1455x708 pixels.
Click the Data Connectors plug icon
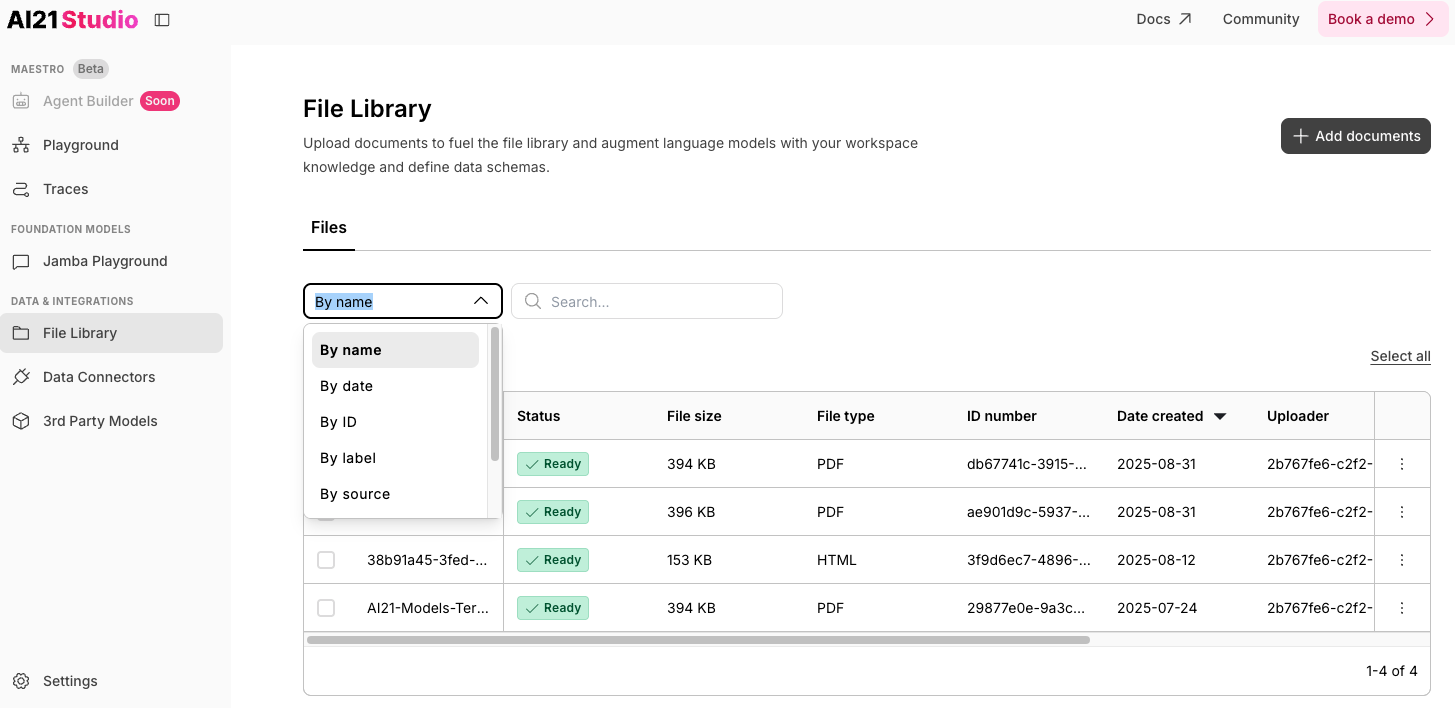pos(21,377)
